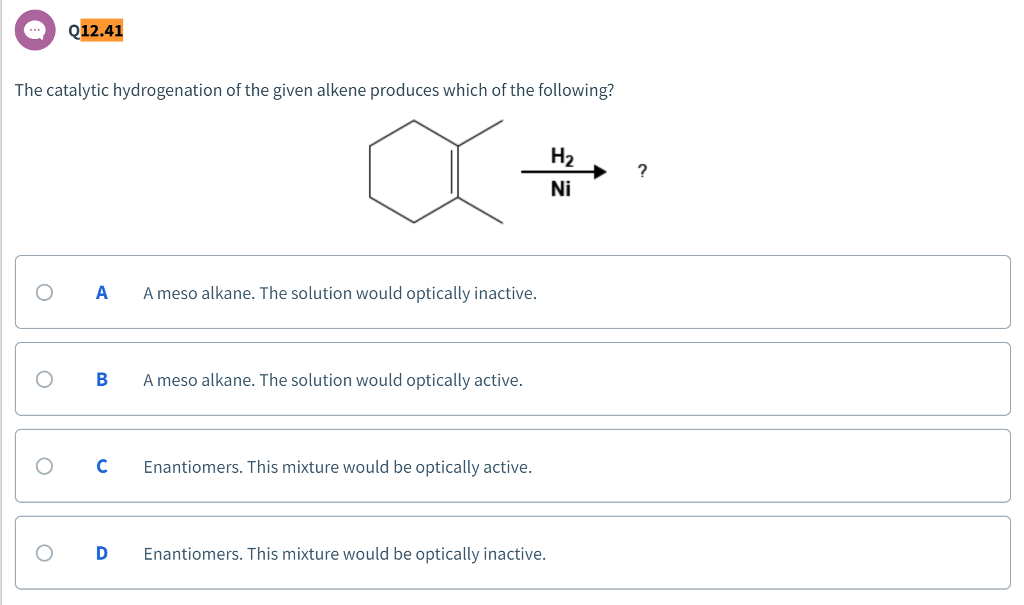Click the H2 over Ni reaction arrow

[562, 170]
